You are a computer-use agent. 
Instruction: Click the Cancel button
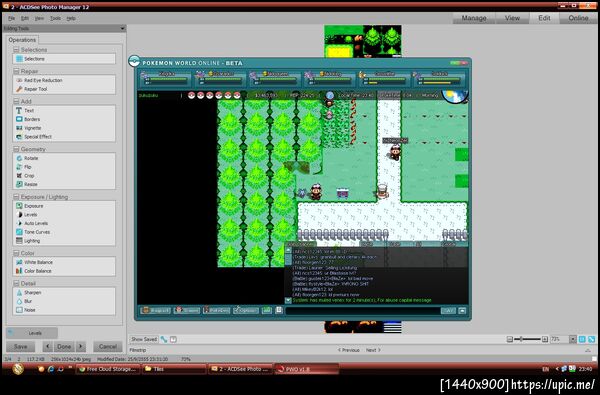[x=108, y=347]
